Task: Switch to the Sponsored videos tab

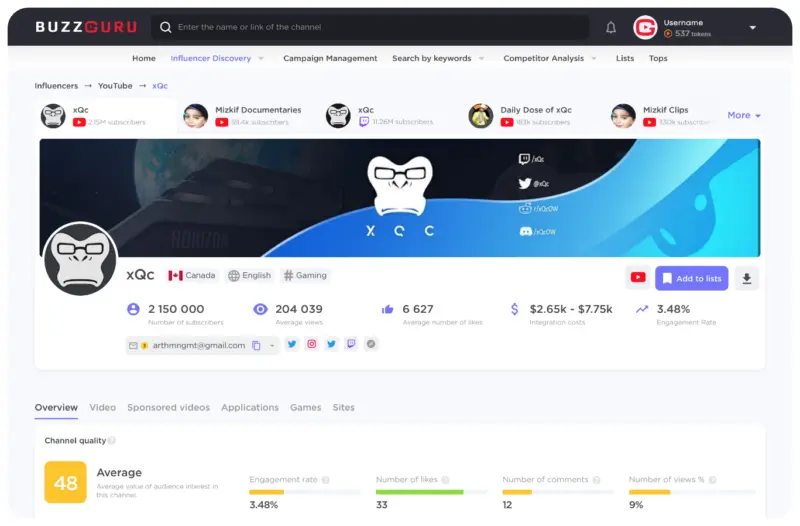Action: pyautogui.click(x=168, y=407)
